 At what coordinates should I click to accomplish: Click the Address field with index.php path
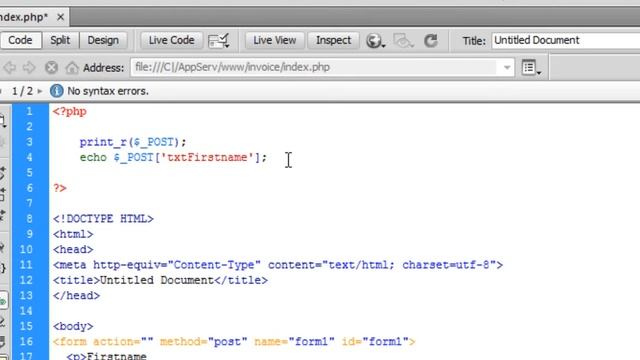tap(314, 67)
